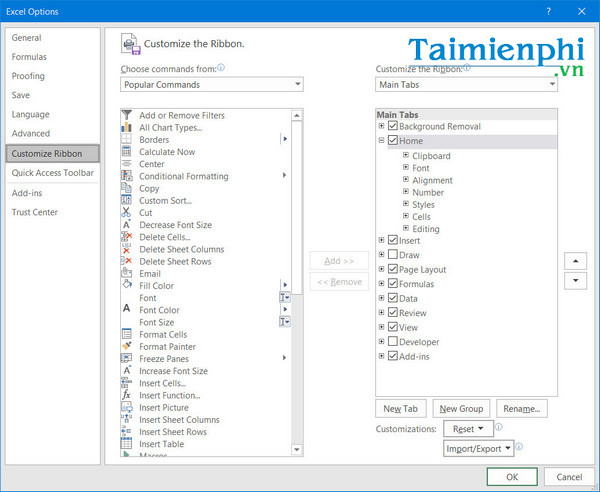The width and height of the screenshot is (600, 492).
Task: Toggle the Formulas tab checkbox
Action: 393,283
